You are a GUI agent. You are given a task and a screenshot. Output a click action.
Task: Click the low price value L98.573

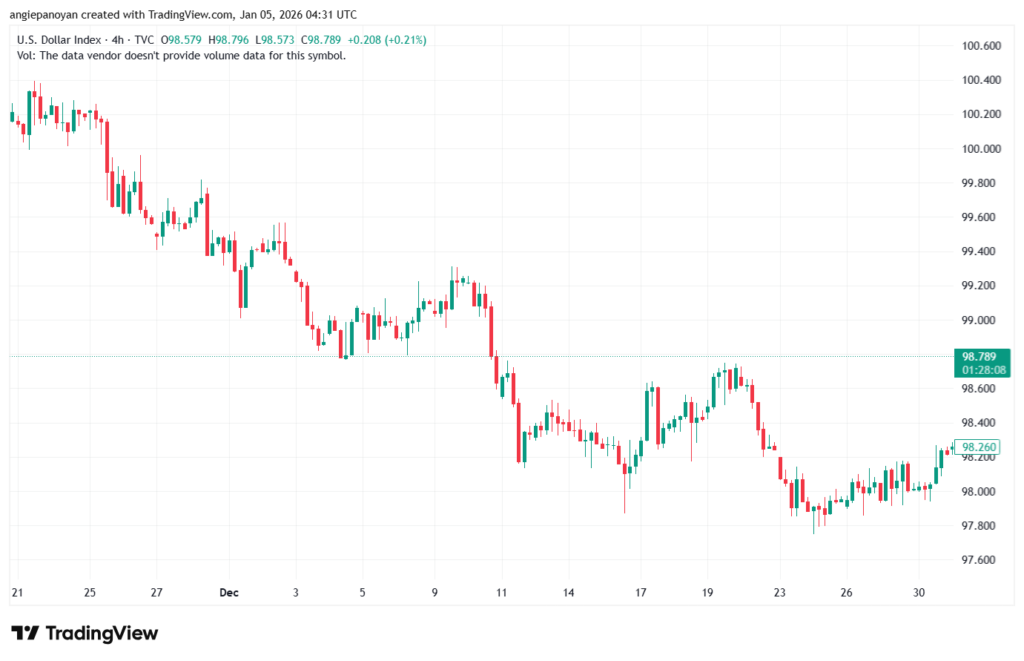[274, 40]
